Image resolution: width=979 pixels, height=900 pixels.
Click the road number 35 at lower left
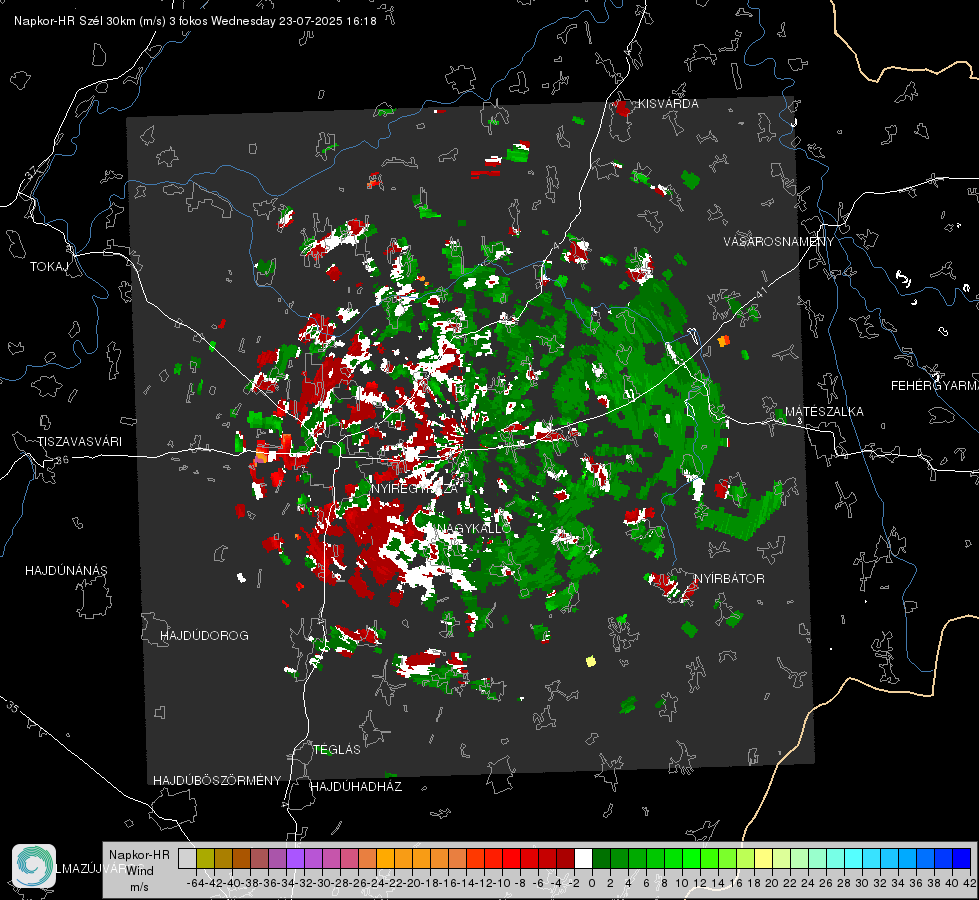pos(12,706)
